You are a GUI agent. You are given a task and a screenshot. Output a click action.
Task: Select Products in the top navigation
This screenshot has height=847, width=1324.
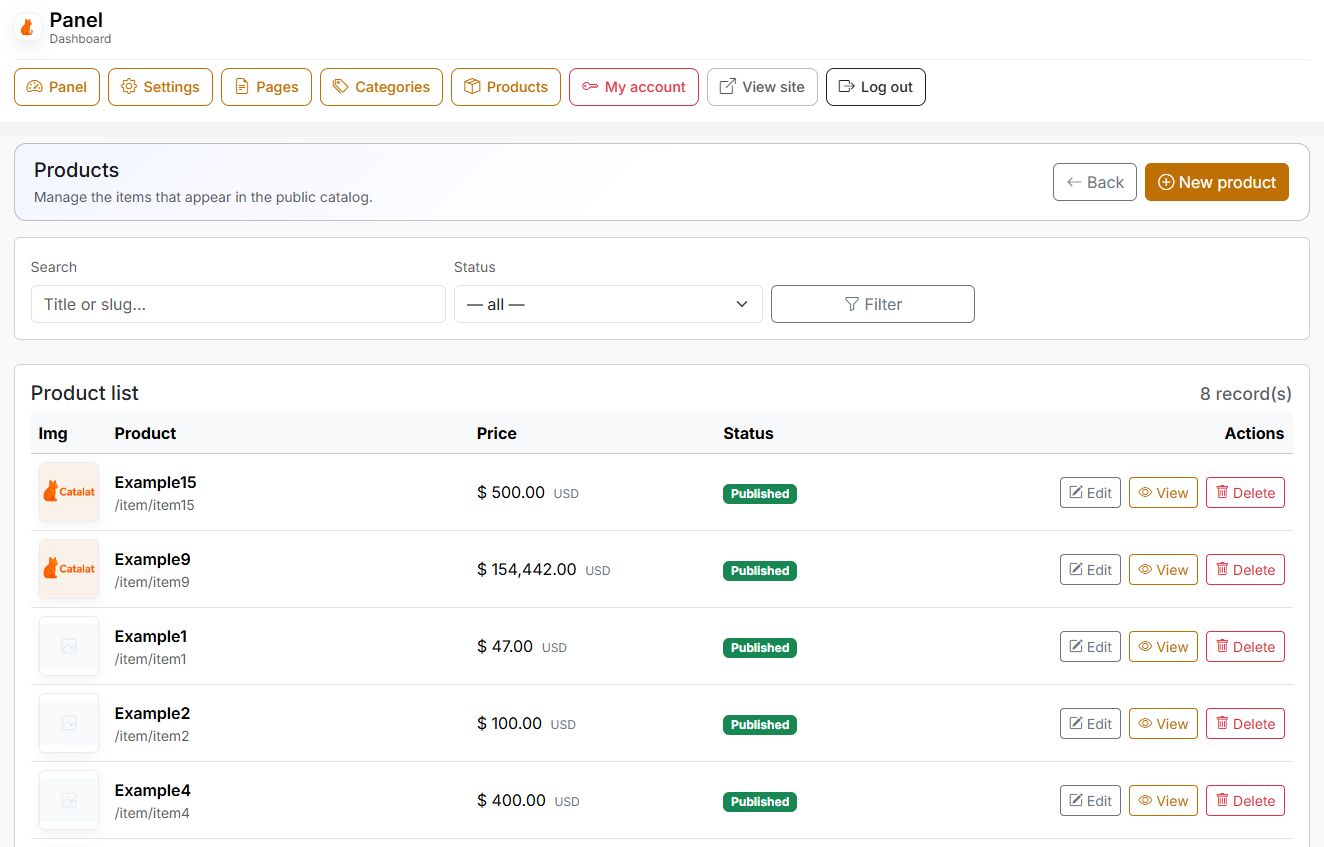[x=505, y=87]
